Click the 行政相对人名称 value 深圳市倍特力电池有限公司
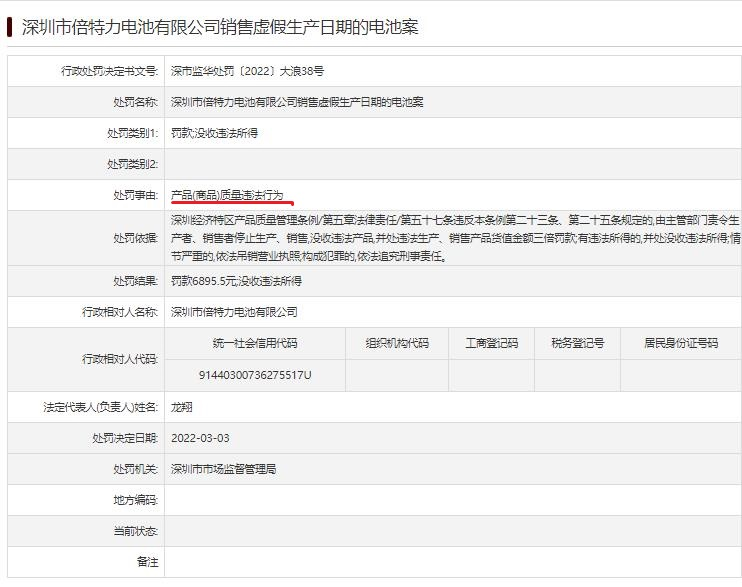Viewport: 742px width, 587px height. (234, 312)
